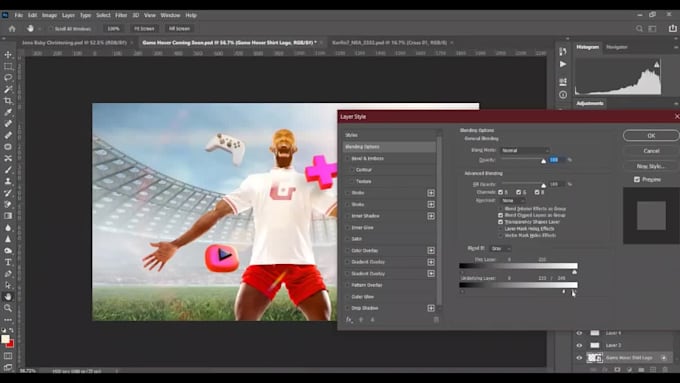Toggle the Preview checkbox
The image size is (680, 383).
point(637,179)
